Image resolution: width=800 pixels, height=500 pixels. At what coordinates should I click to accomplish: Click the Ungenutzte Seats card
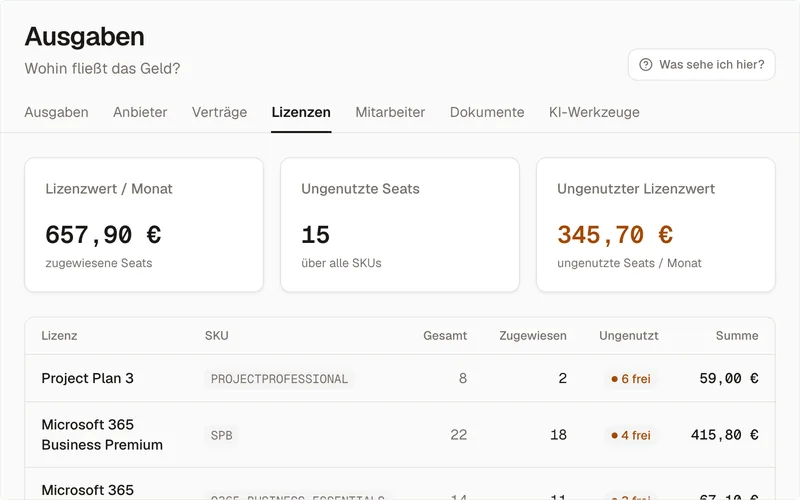coord(400,224)
